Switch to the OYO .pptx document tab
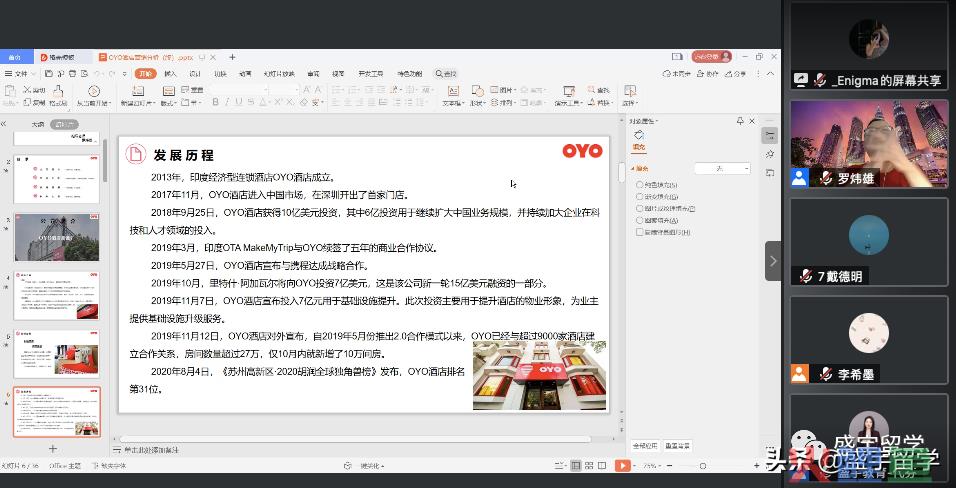 click(157, 57)
